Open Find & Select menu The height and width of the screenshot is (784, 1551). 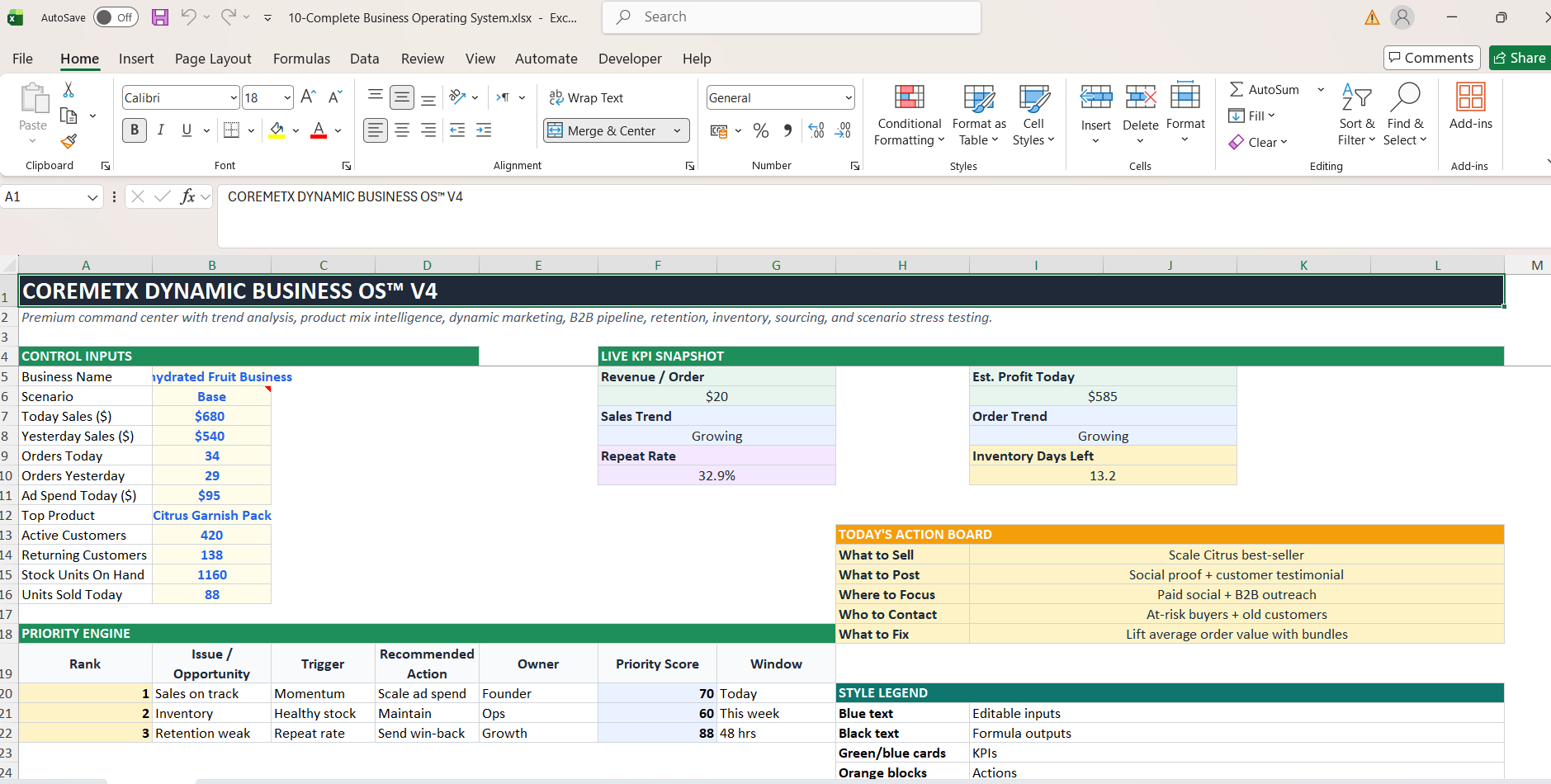[x=1406, y=116]
